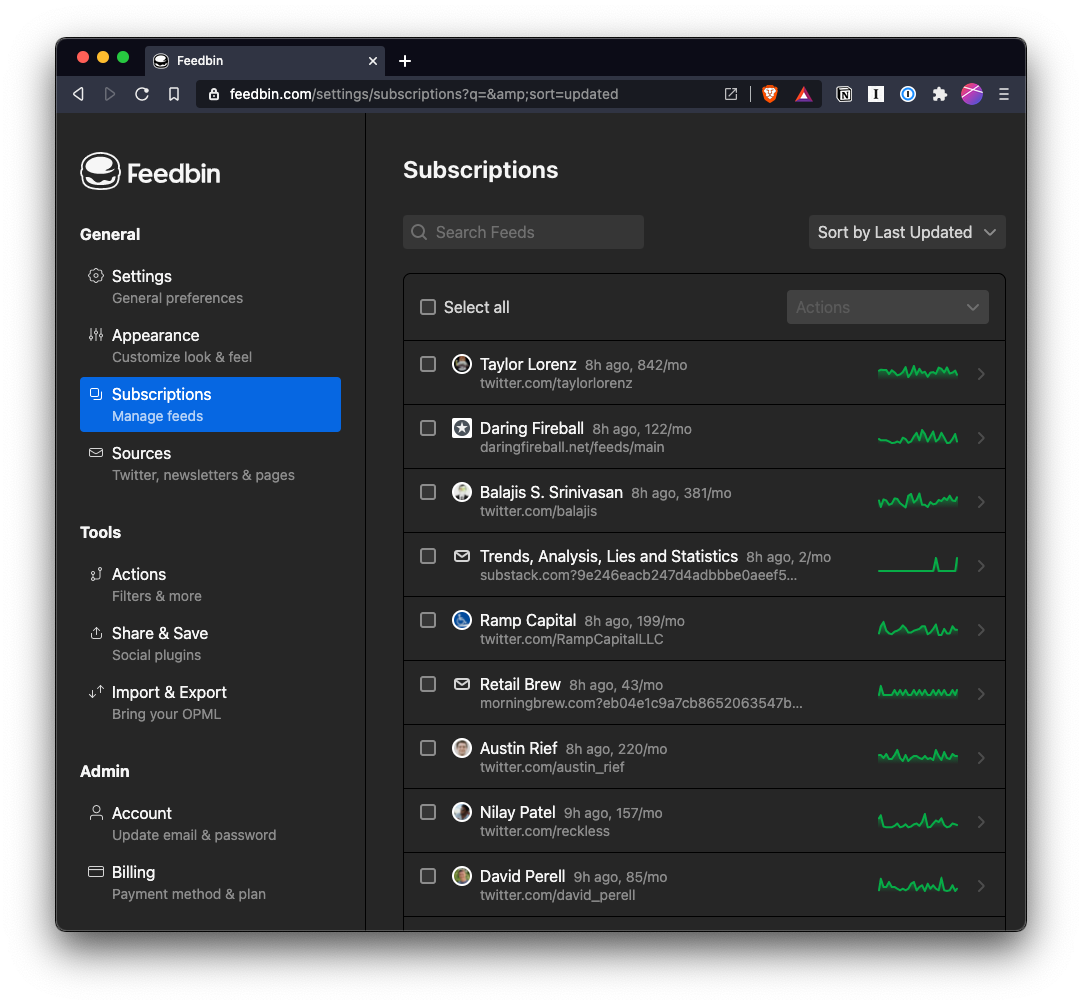This screenshot has height=1005, width=1082.
Task: Tick the Daring Fireball checkbox
Action: (x=428, y=428)
